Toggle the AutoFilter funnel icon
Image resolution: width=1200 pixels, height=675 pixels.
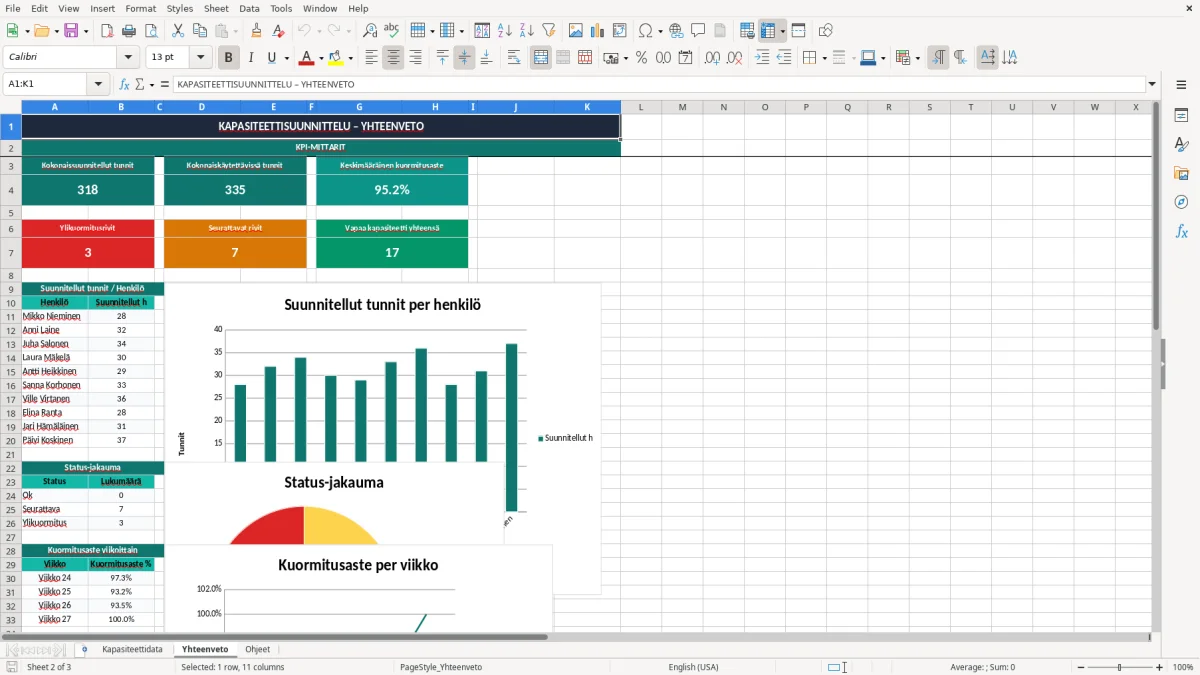[x=549, y=31]
